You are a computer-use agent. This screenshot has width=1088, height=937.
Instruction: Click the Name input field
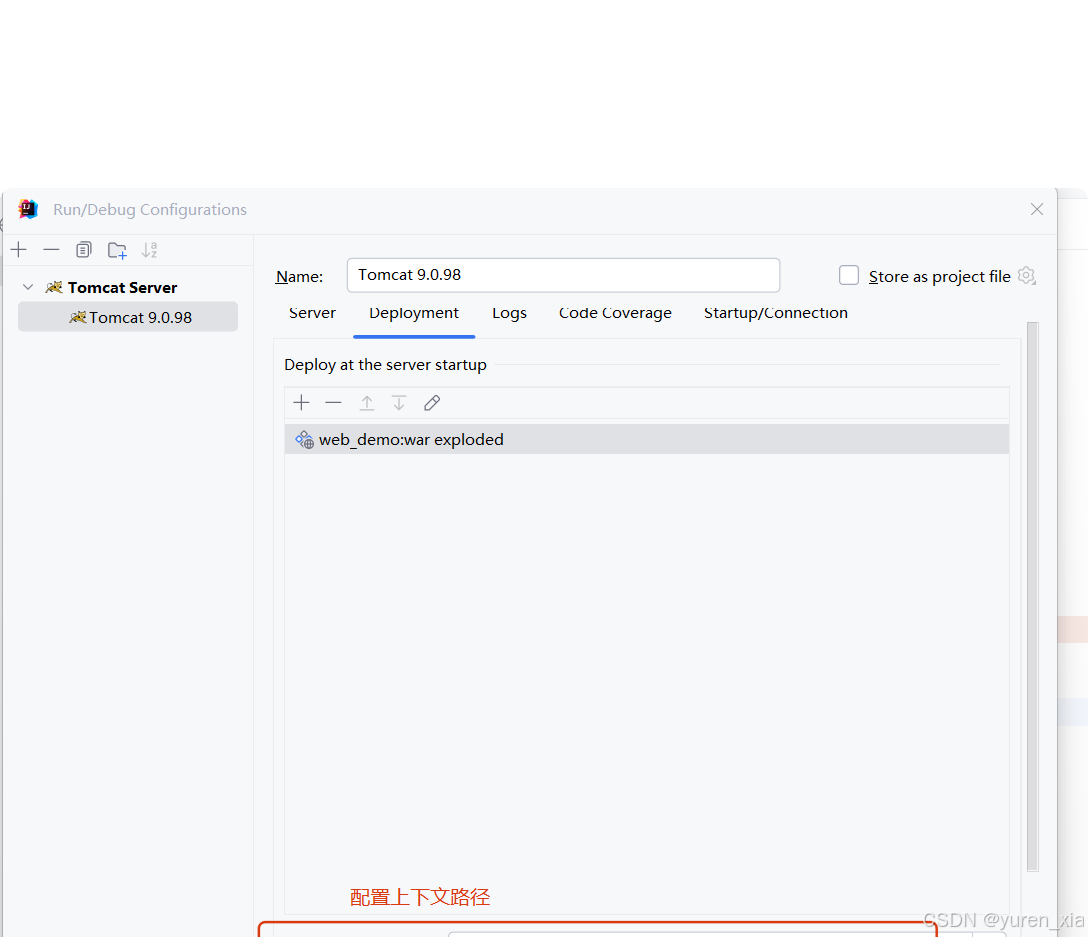[x=563, y=276]
